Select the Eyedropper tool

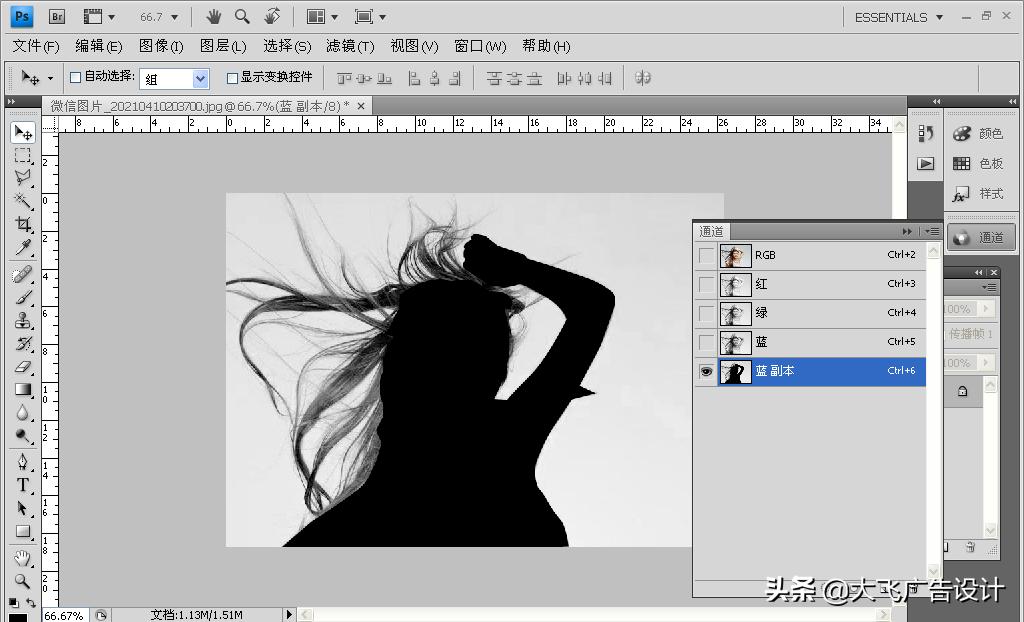click(23, 247)
